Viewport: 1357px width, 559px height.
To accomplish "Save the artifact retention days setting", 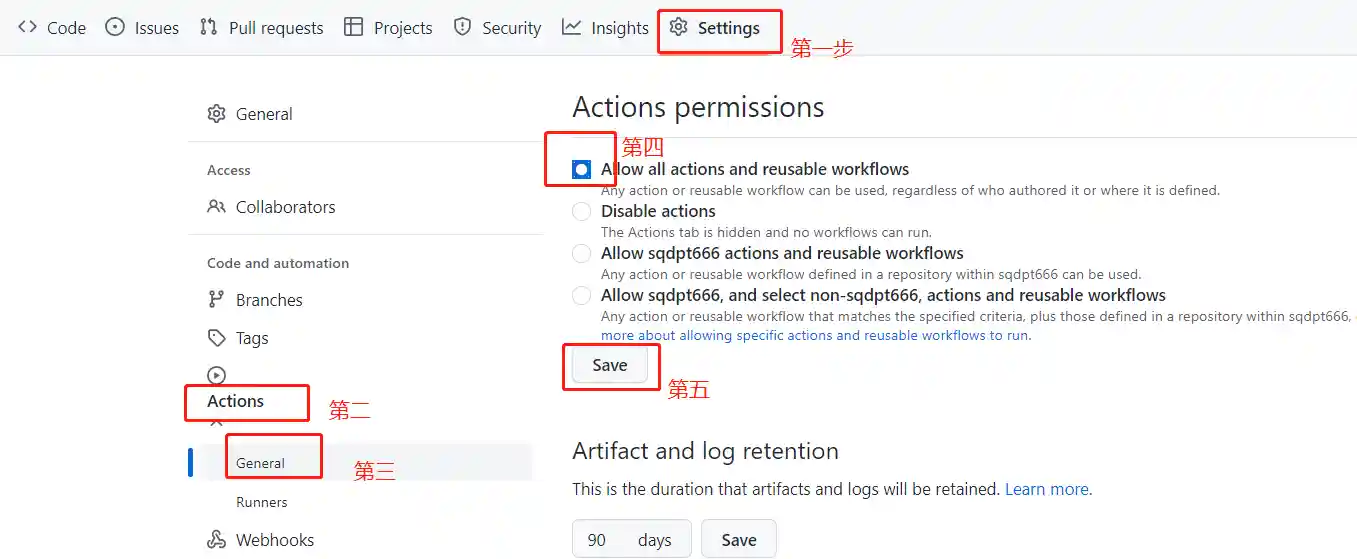I will tap(738, 540).
